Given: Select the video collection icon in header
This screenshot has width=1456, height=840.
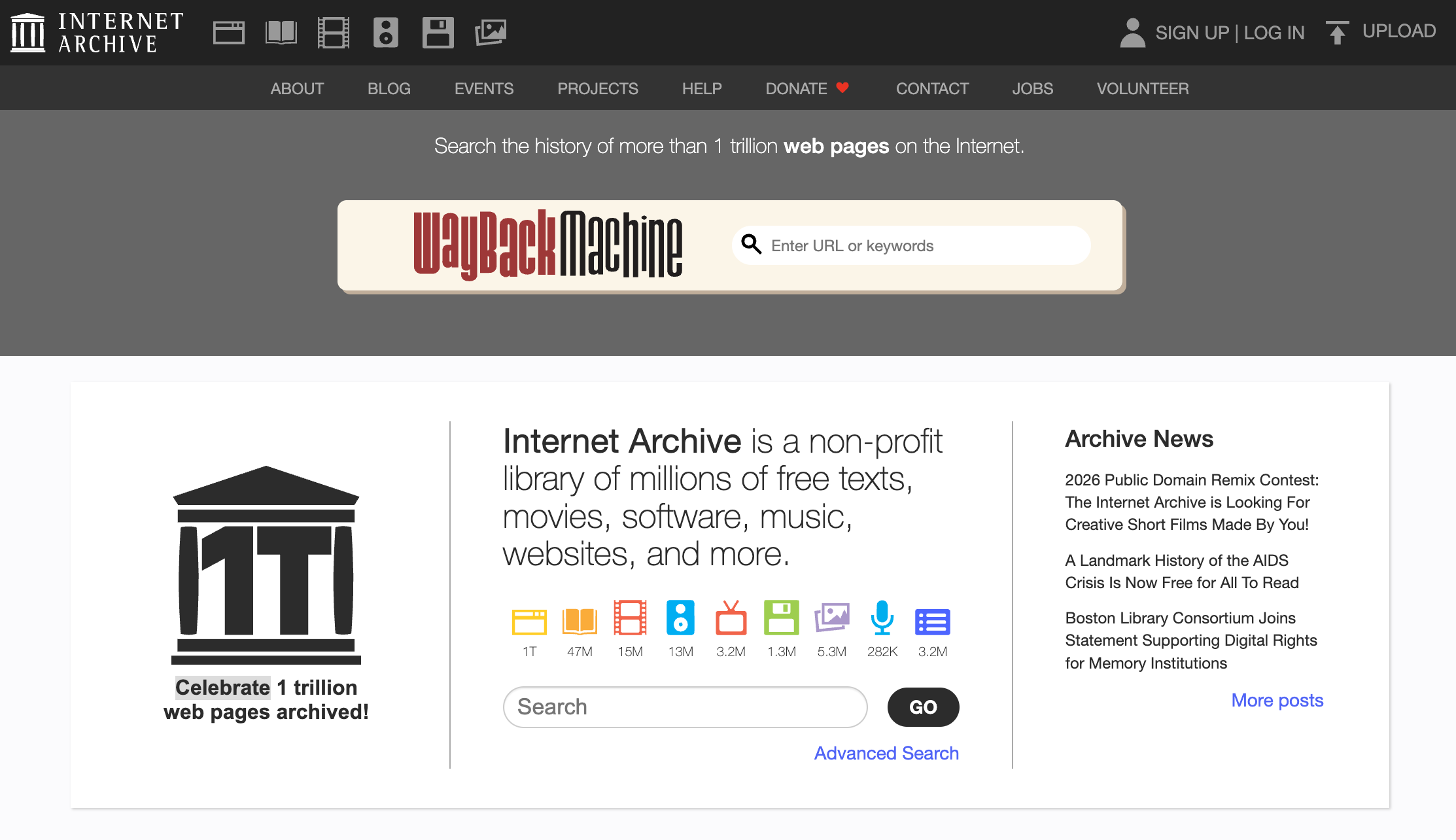Looking at the screenshot, I should coord(334,31).
